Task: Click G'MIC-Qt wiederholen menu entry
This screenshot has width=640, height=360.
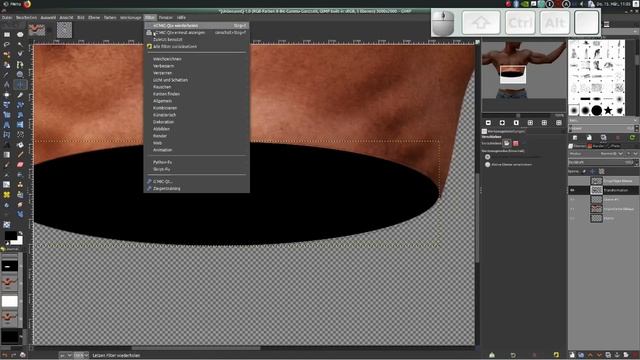Action: pos(196,25)
